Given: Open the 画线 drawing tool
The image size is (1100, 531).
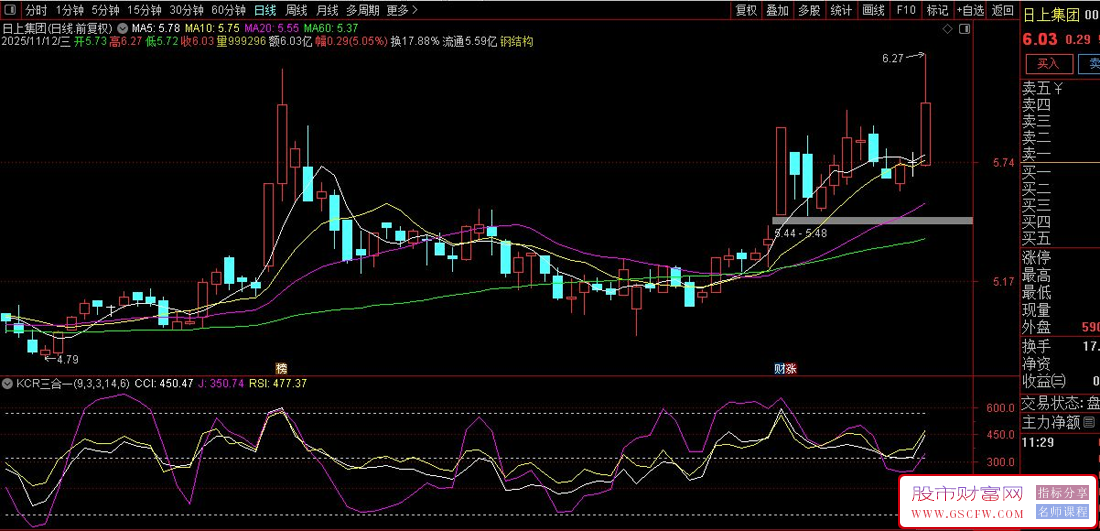Looking at the screenshot, I should [x=873, y=10].
